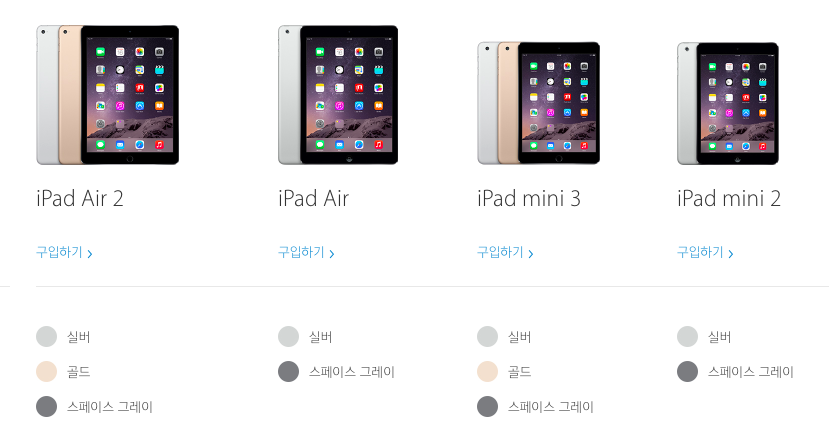Choose the space gray swatch for iPad Air 2
Viewport: 829px width, 447px height.
click(47, 406)
